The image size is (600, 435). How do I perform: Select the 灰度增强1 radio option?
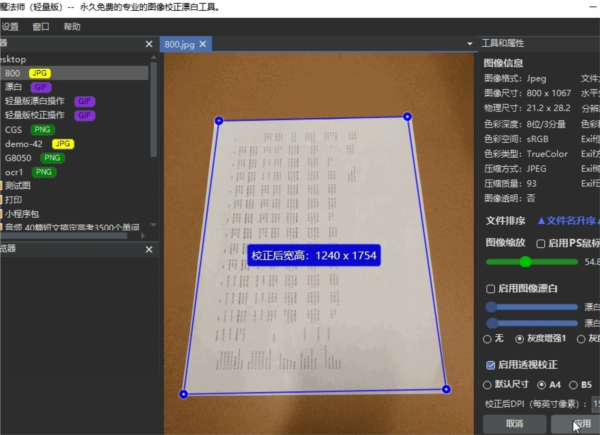point(520,339)
